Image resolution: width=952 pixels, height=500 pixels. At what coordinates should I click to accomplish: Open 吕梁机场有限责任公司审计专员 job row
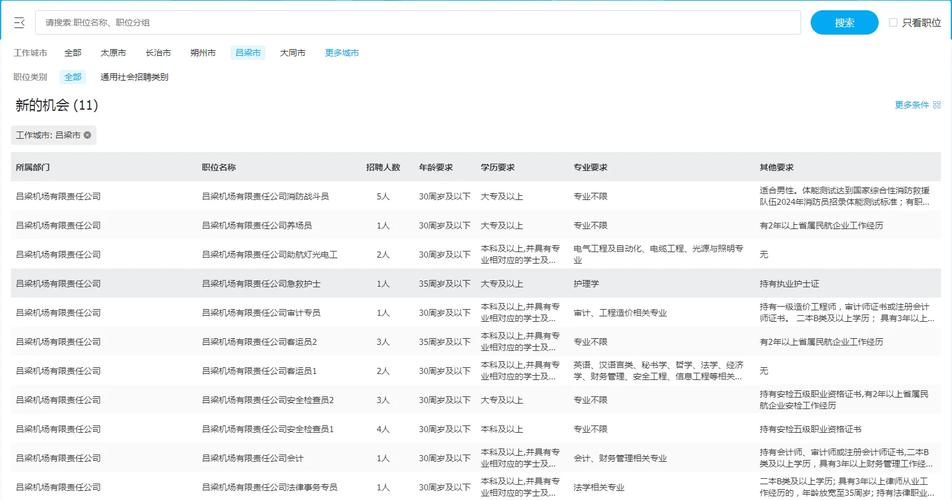click(x=261, y=313)
